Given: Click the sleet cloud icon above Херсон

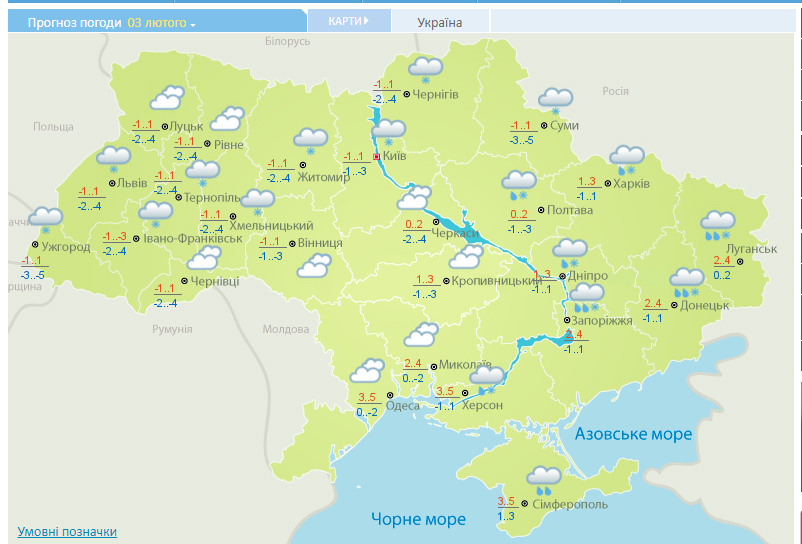Looking at the screenshot, I should (487, 381).
